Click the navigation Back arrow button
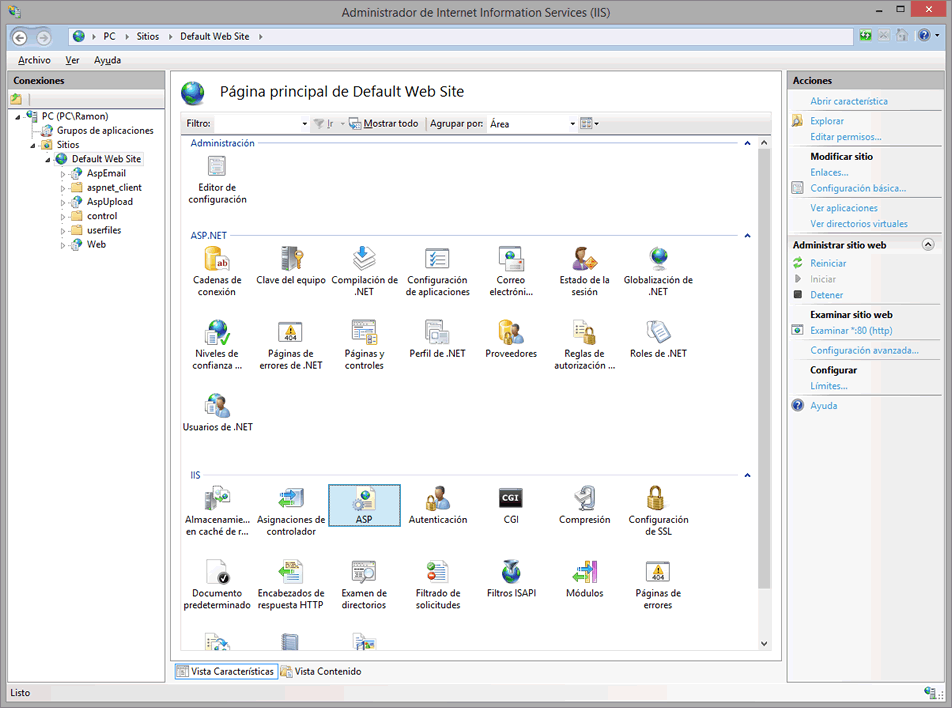This screenshot has width=952, height=708. [19, 38]
